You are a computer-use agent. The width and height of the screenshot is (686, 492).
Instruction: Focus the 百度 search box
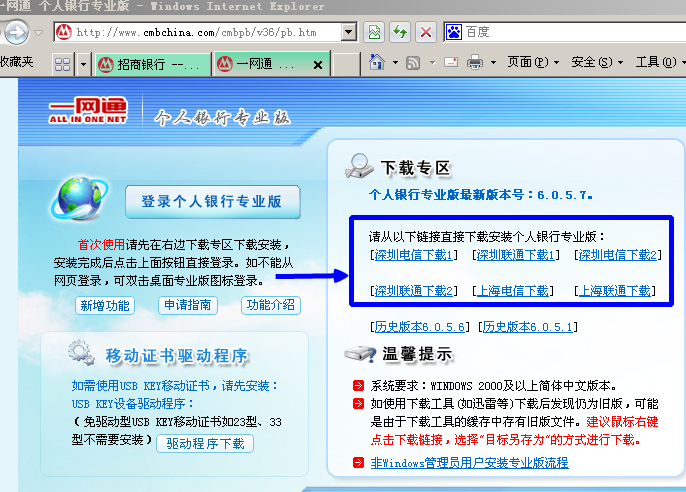coord(575,32)
